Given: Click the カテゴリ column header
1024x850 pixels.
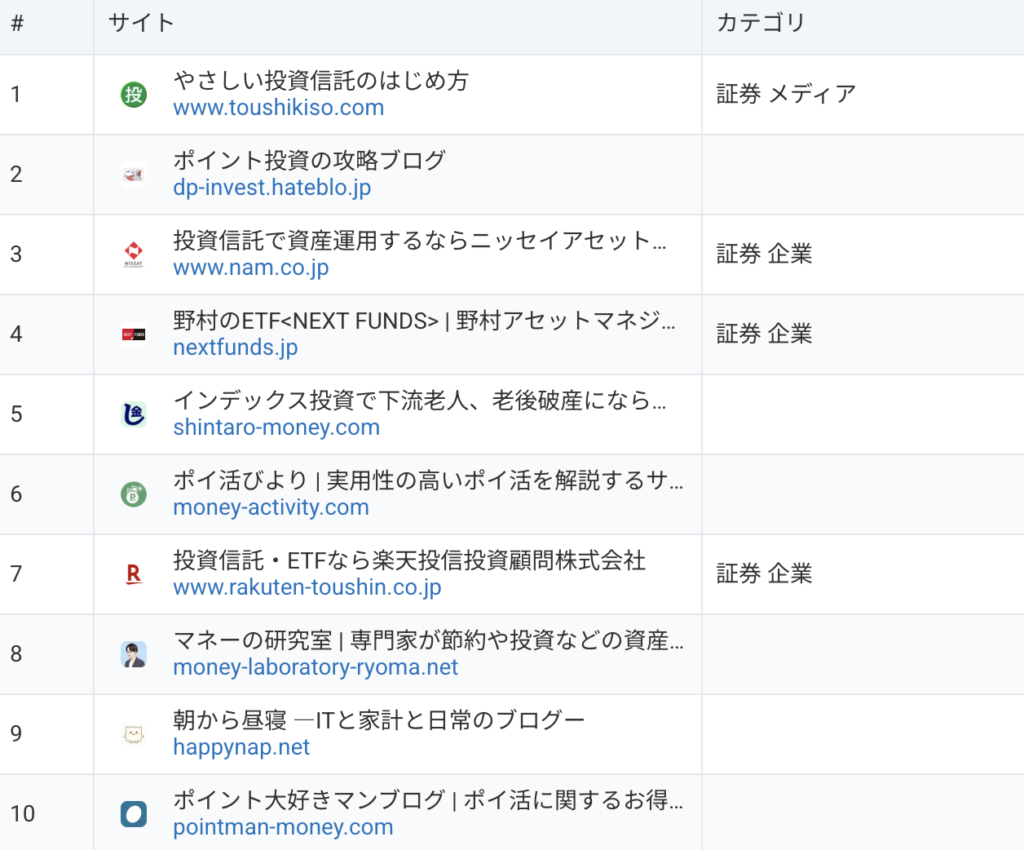Looking at the screenshot, I should [x=760, y=24].
